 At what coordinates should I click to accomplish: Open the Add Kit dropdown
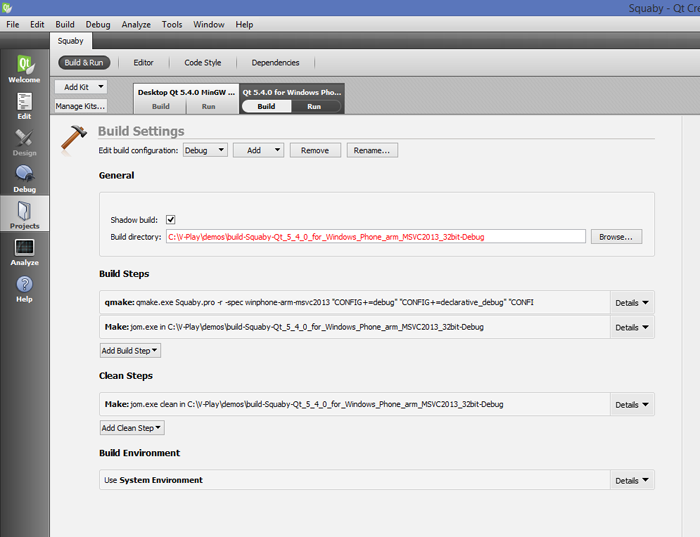click(x=81, y=87)
